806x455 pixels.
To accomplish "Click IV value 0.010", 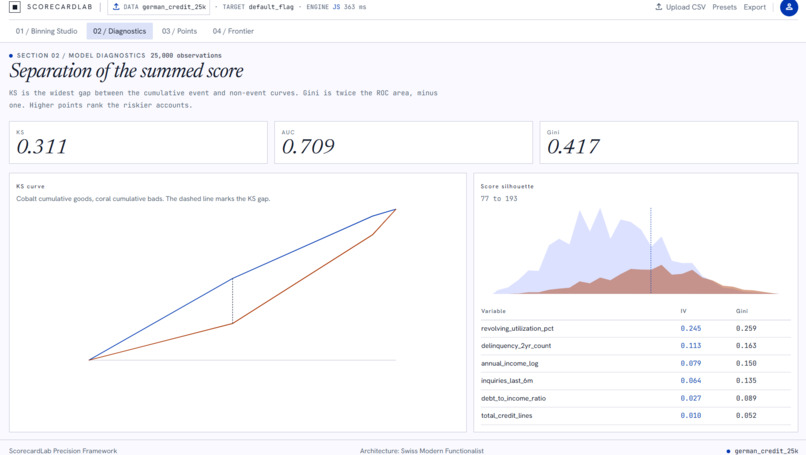I will point(690,416).
